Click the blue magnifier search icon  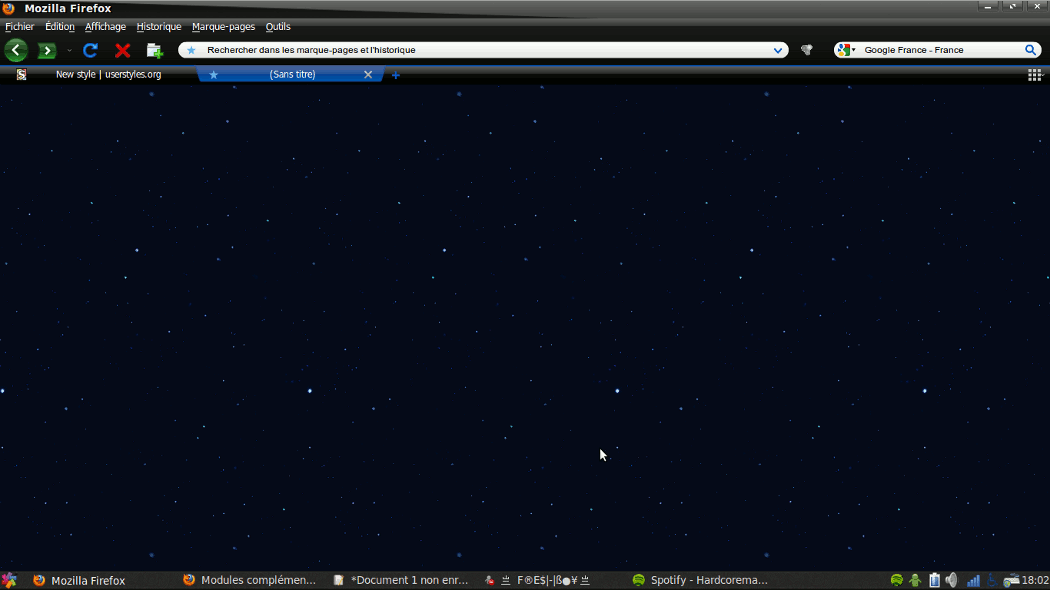coord(1031,50)
